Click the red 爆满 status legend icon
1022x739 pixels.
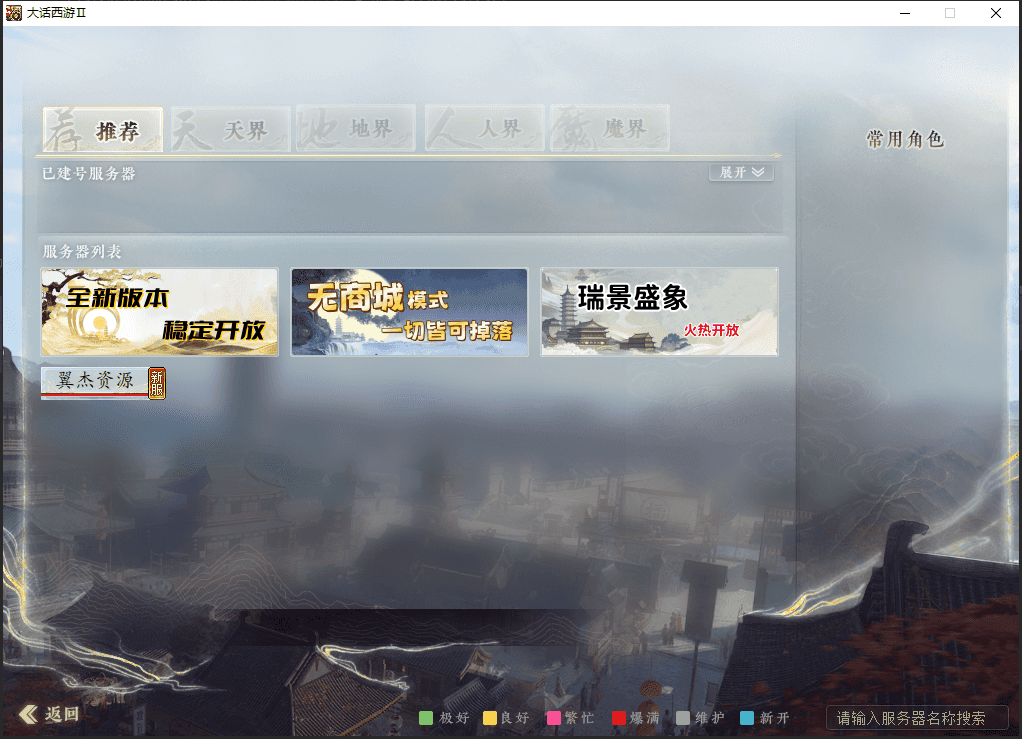tap(618, 718)
